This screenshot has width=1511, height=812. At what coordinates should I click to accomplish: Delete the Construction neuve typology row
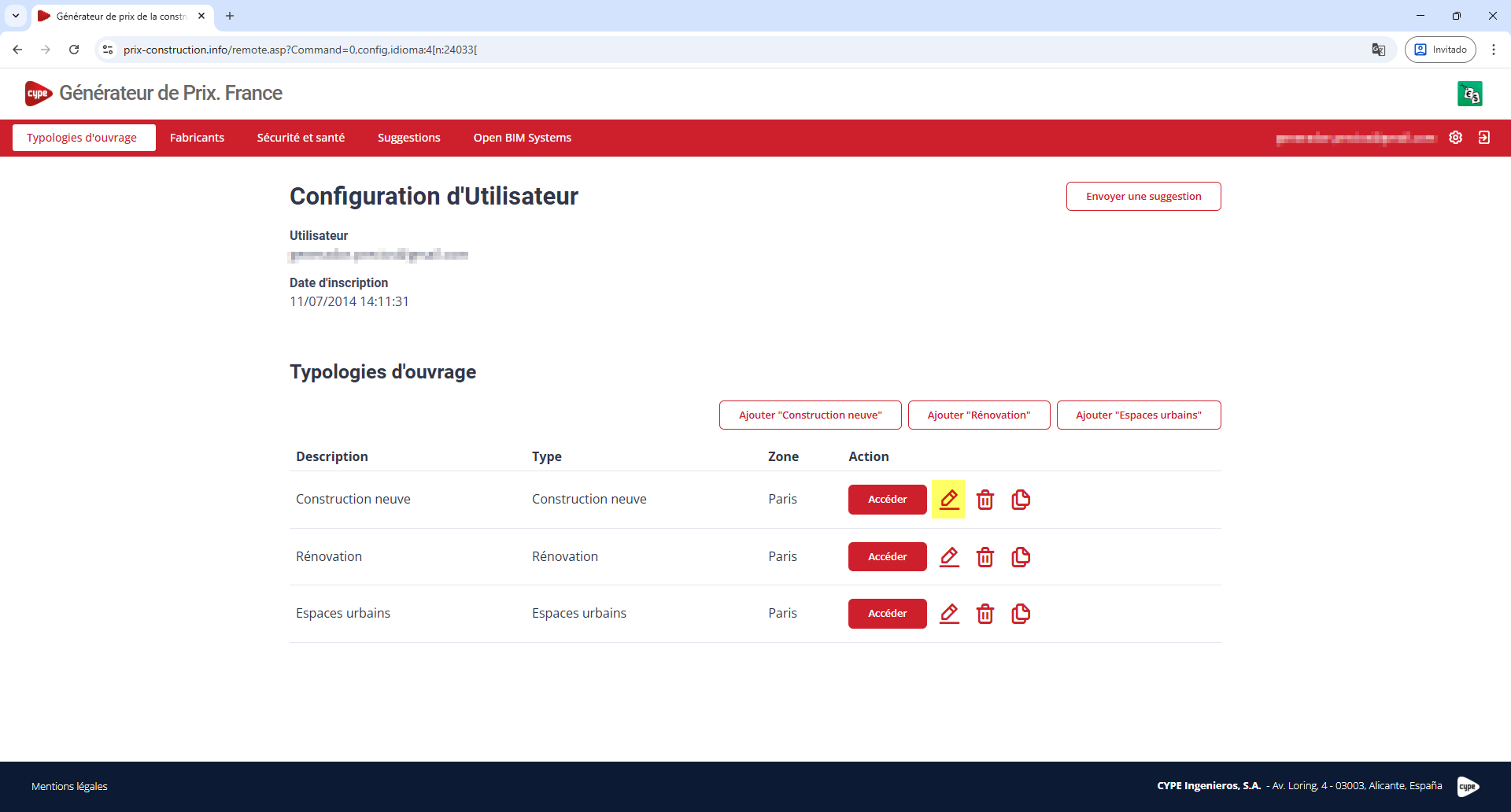(985, 500)
